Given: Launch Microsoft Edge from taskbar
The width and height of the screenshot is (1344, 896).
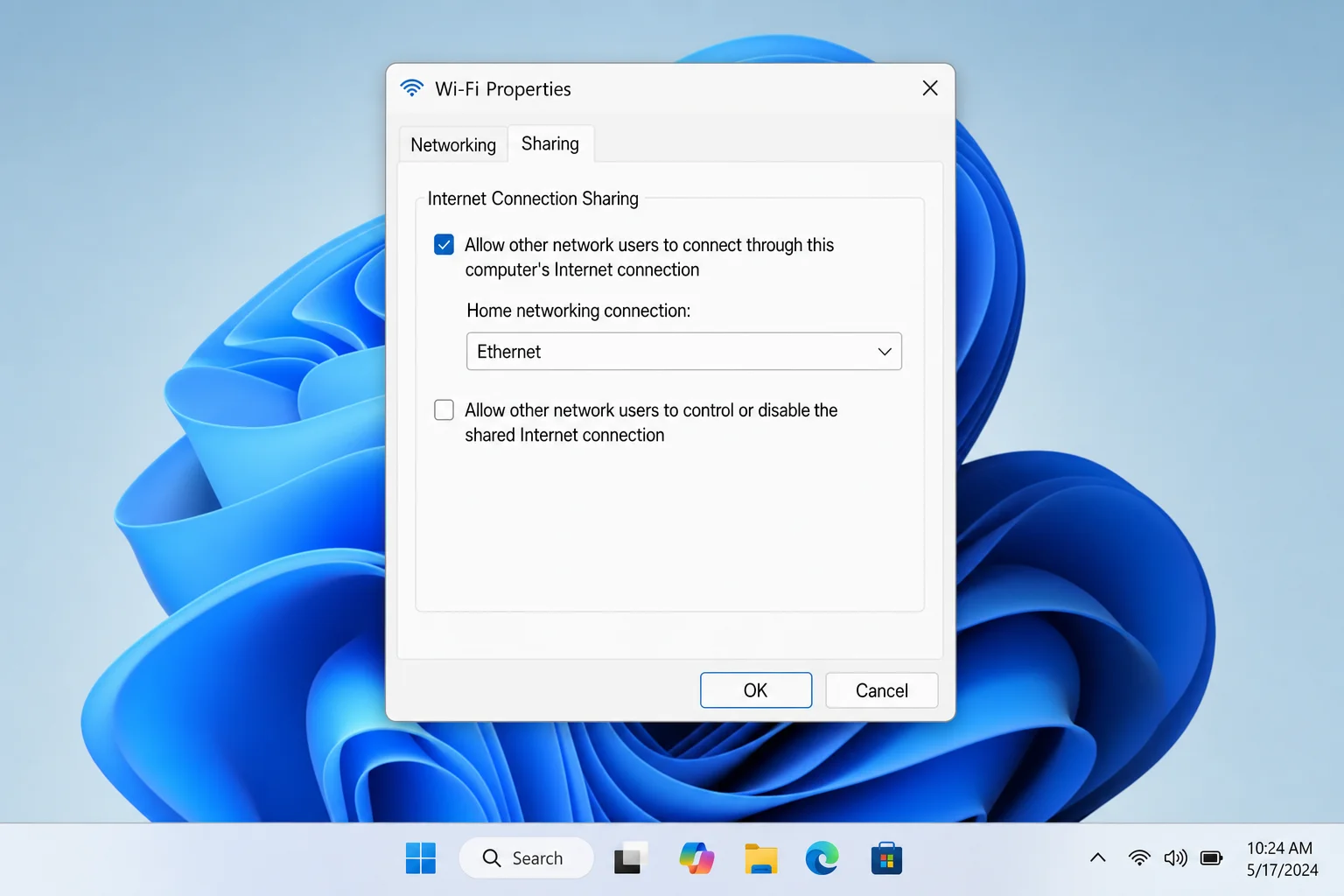Looking at the screenshot, I should click(x=822, y=858).
